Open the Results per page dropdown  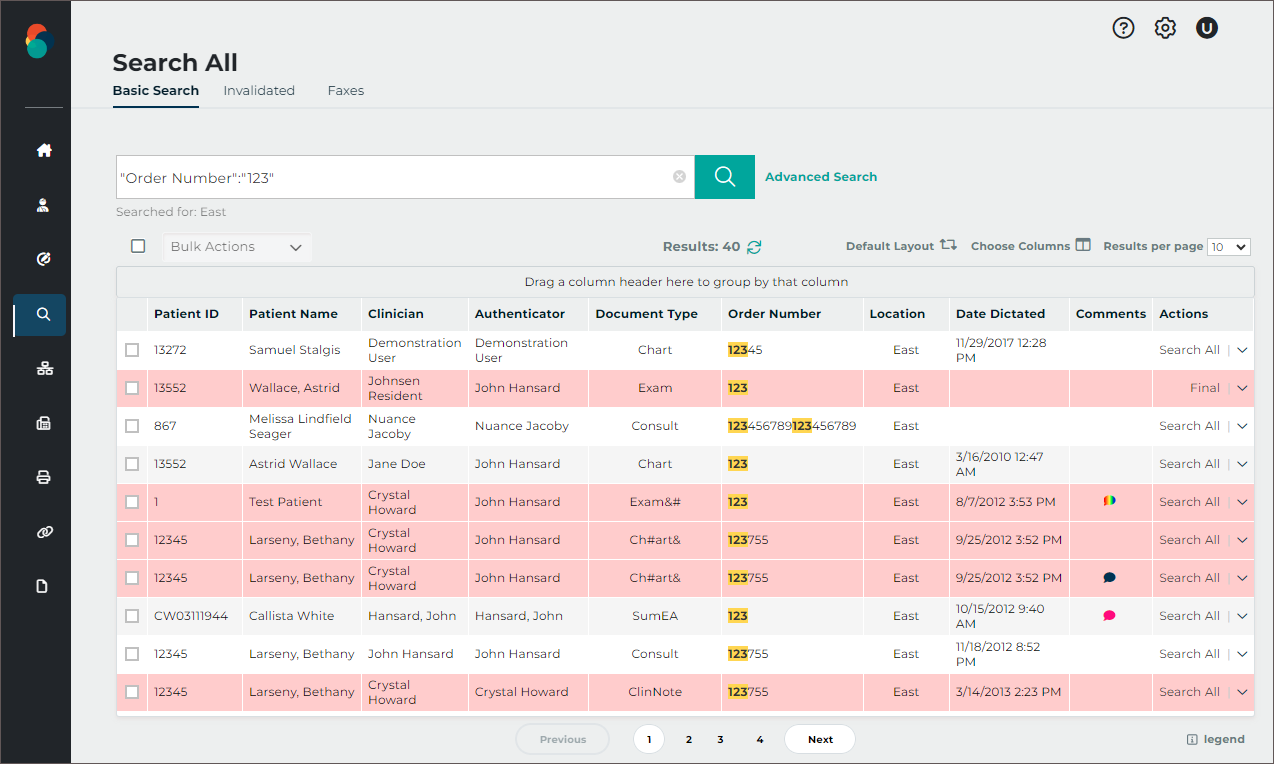tap(1228, 247)
